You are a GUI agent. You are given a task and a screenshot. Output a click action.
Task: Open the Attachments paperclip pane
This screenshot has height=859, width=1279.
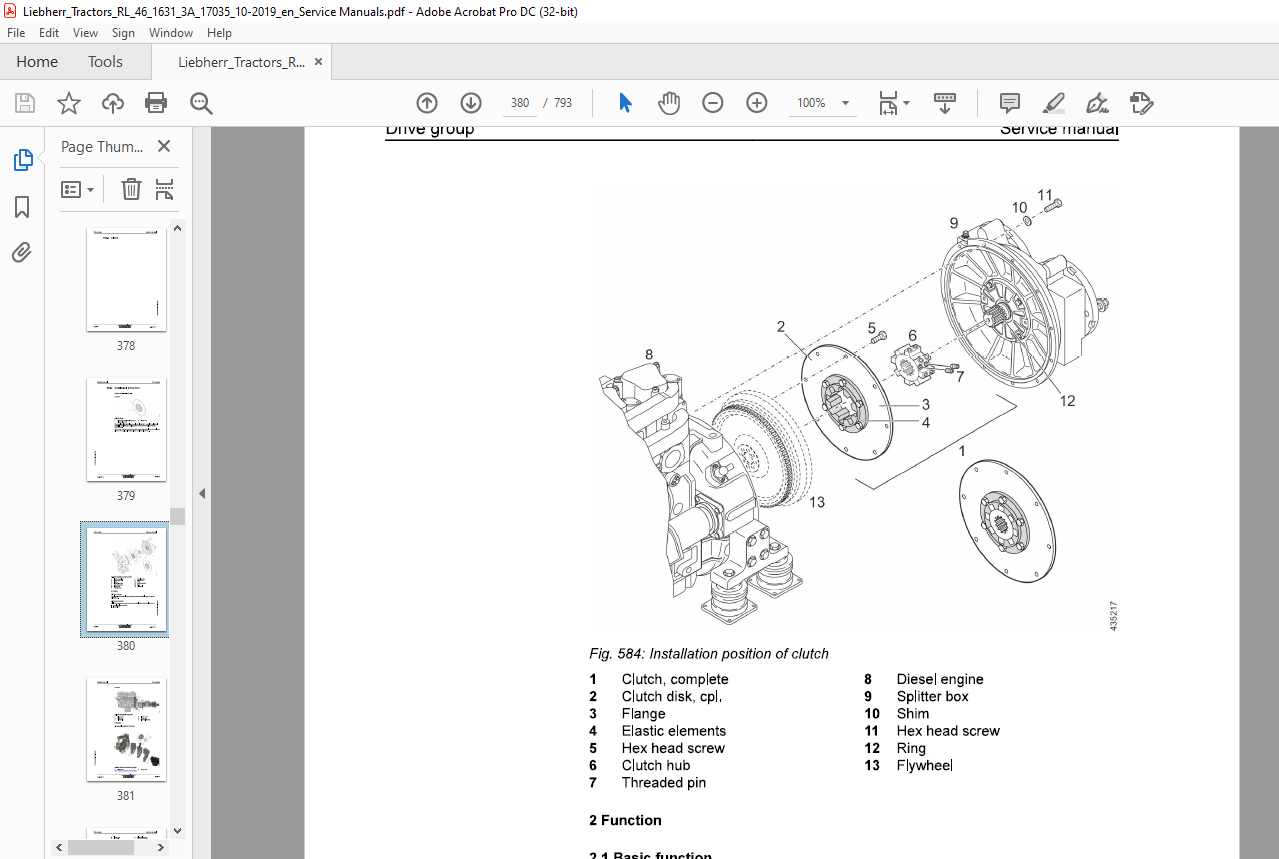(x=22, y=252)
